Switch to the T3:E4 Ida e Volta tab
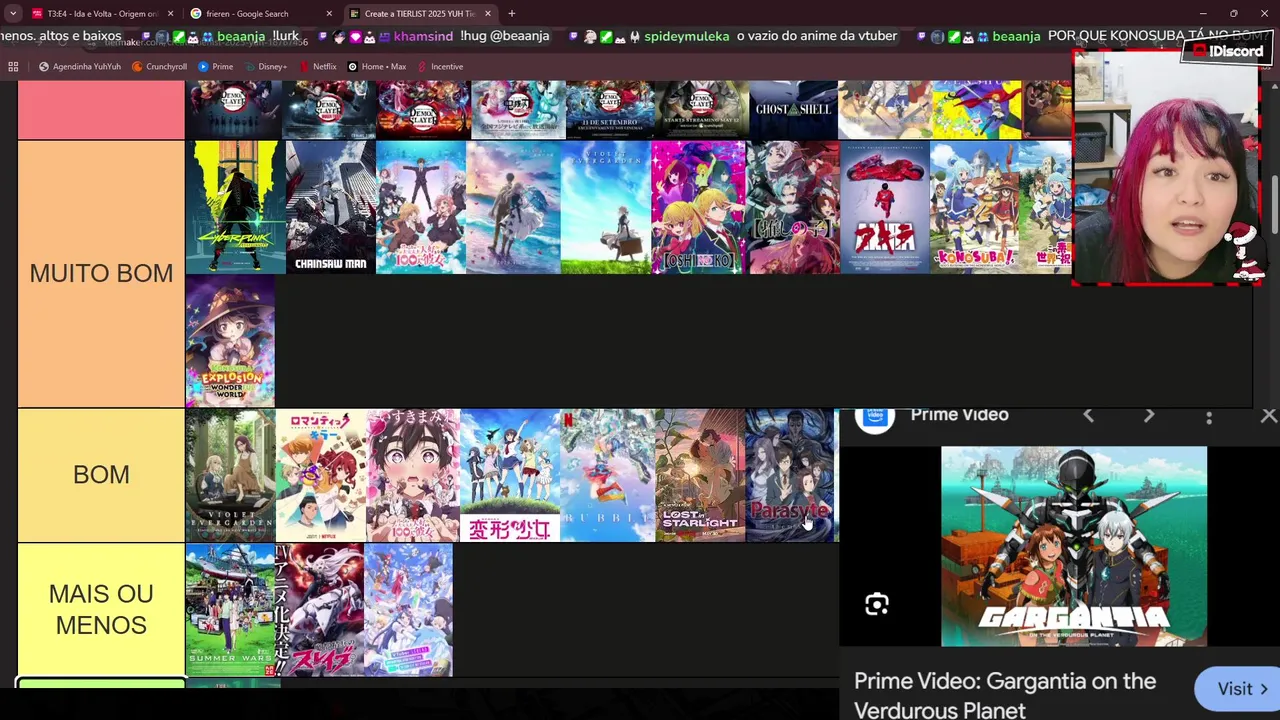Image resolution: width=1280 pixels, height=720 pixels. [x=102, y=13]
